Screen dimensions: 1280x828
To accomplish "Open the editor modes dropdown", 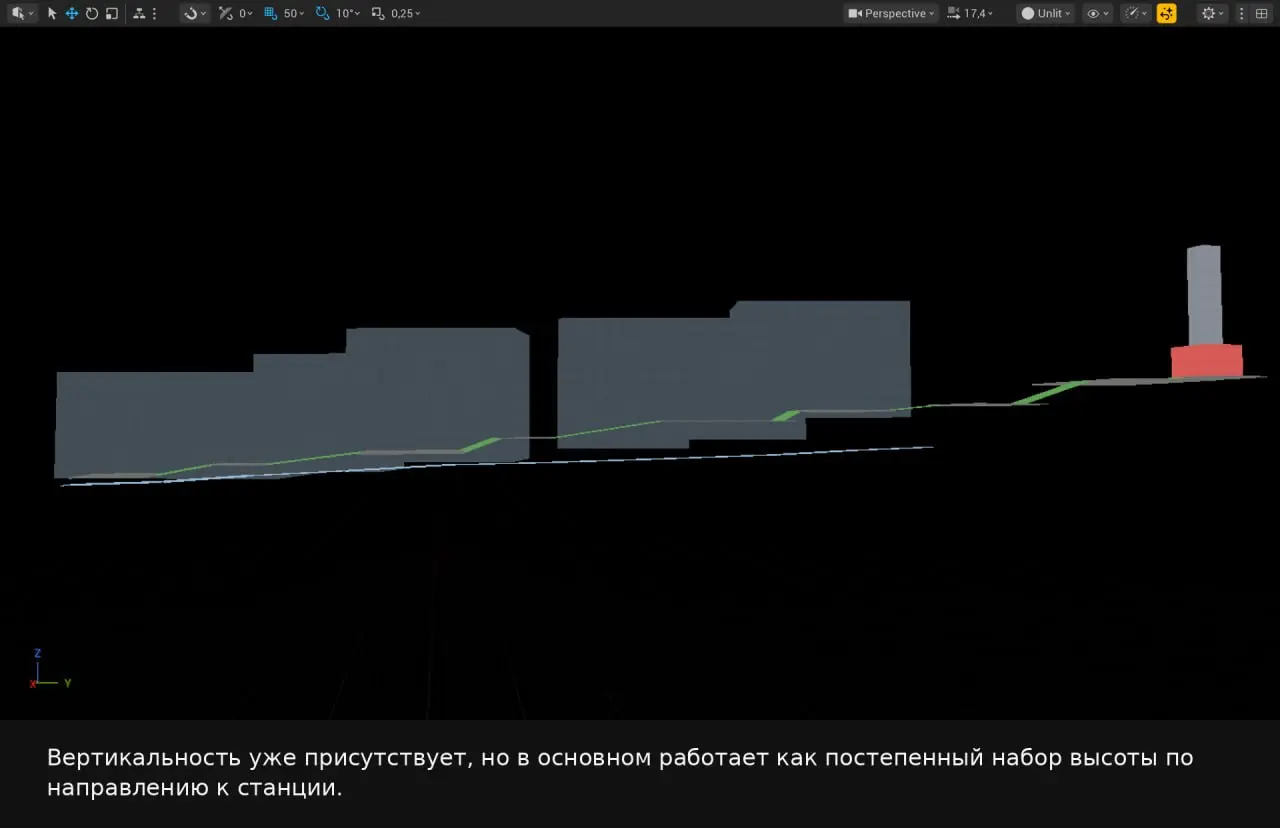I will (22, 13).
